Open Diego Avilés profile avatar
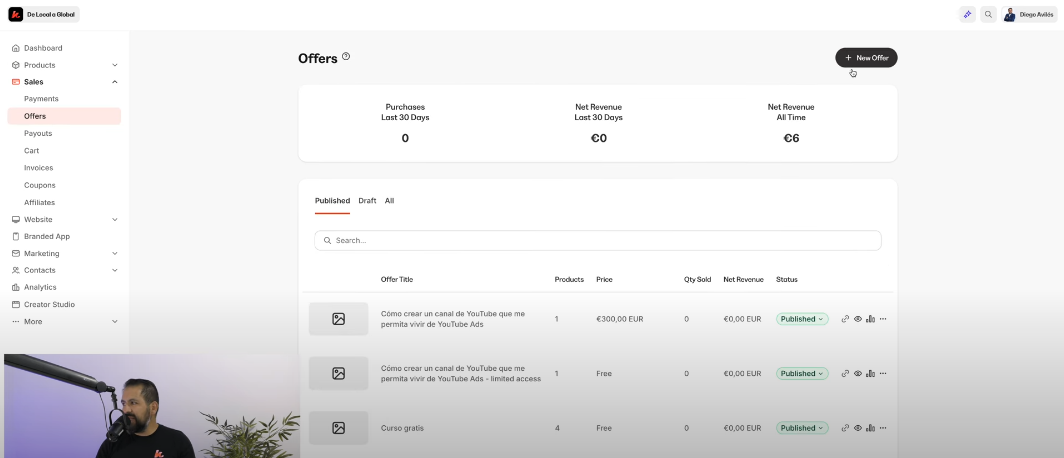The height and width of the screenshot is (458, 1064). (x=1010, y=14)
